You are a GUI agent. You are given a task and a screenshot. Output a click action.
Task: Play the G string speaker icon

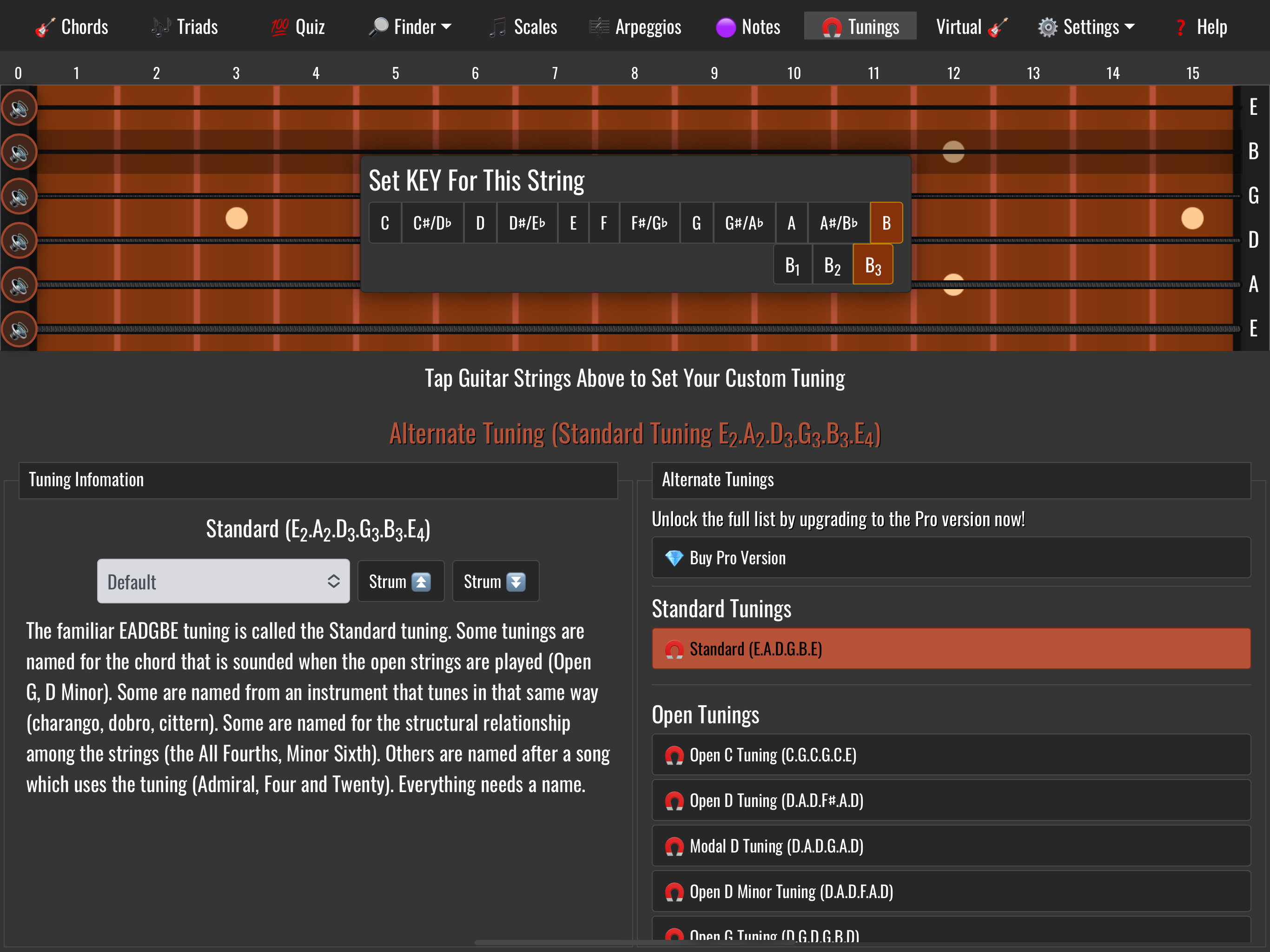[x=19, y=196]
